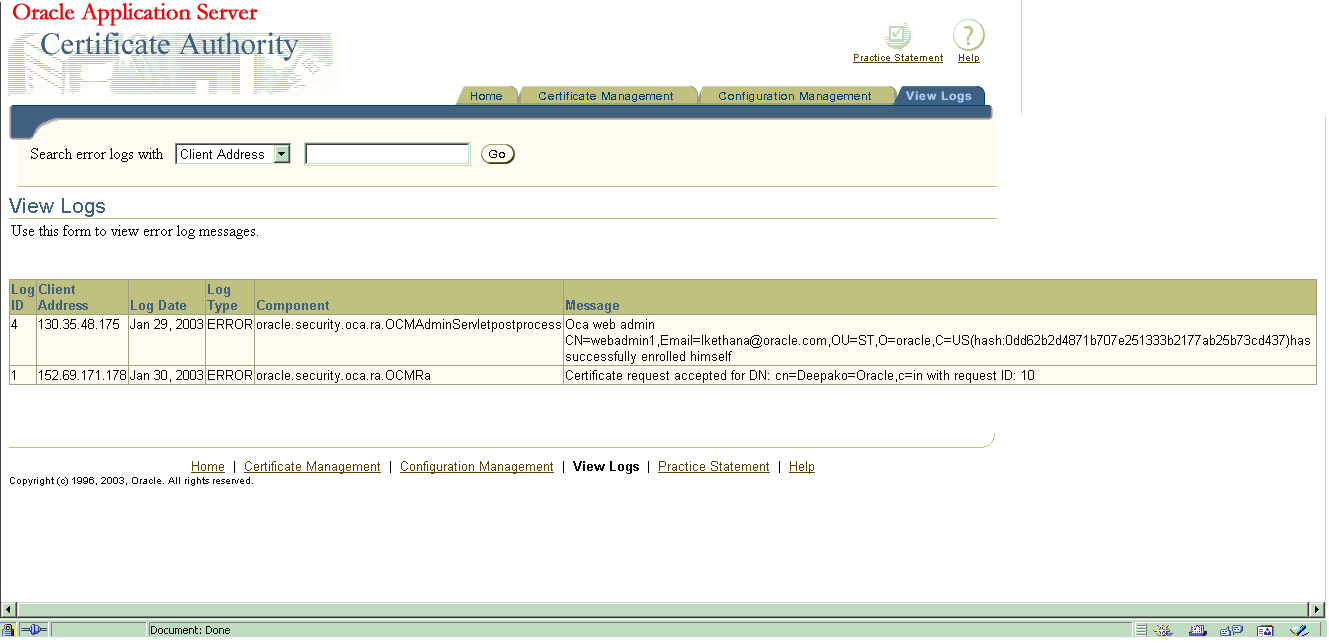This screenshot has width=1329, height=643.
Task: Open the Composer pen icon in component bar
Action: click(x=1299, y=630)
